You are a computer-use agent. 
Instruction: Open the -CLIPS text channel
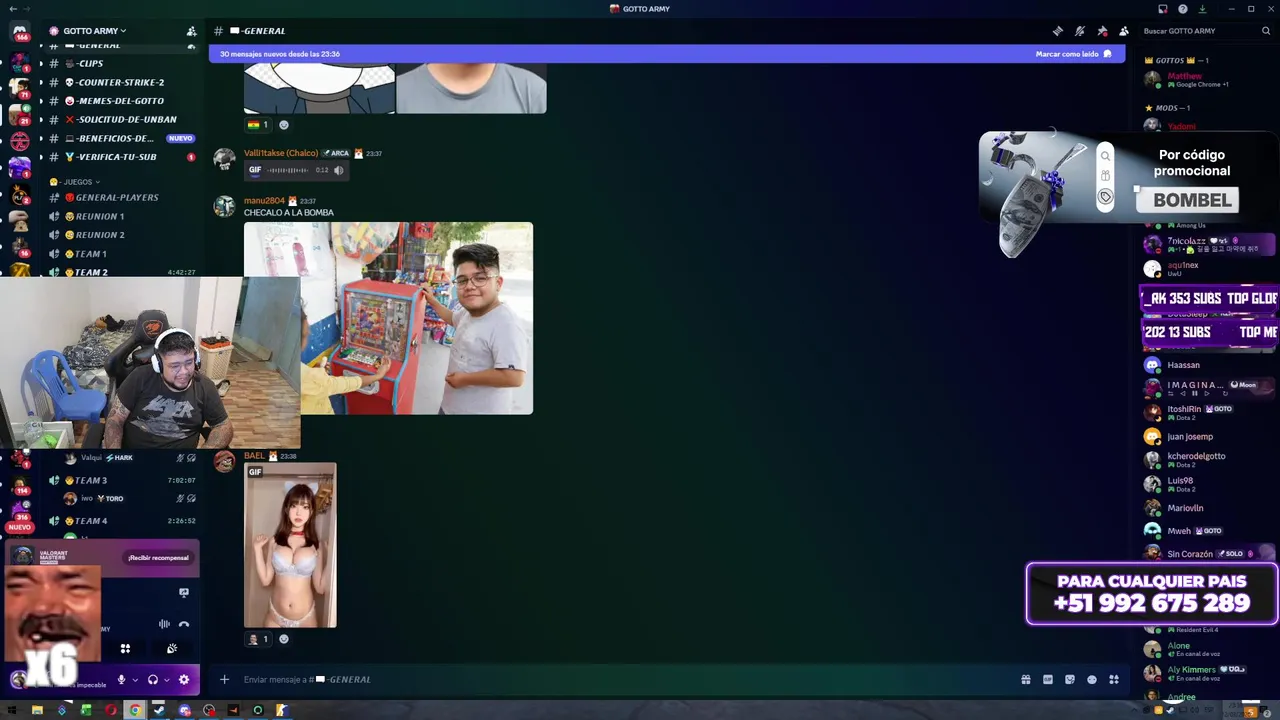coord(120,64)
